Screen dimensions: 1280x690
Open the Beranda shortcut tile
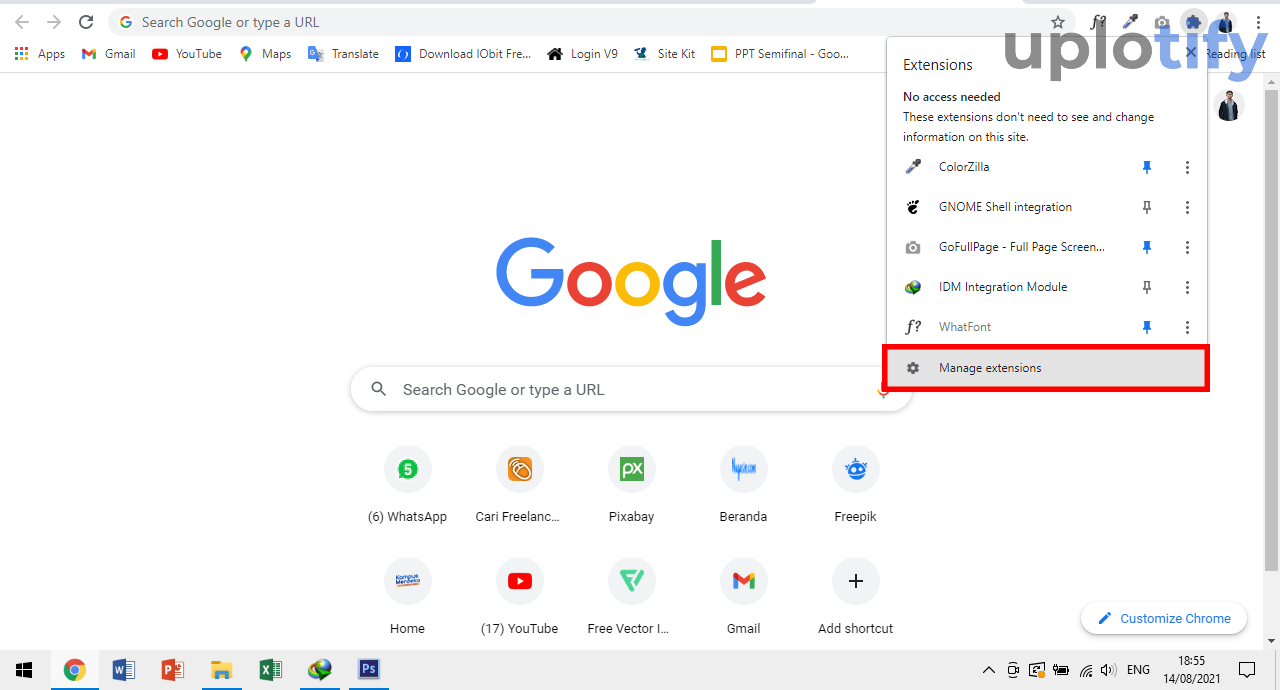click(743, 483)
